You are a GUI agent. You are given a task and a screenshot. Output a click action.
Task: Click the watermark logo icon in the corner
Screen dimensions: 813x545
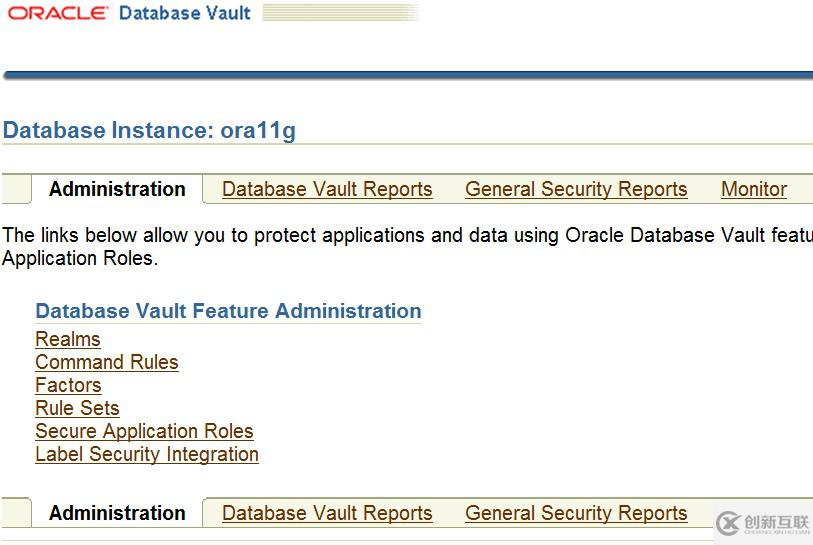[727, 524]
